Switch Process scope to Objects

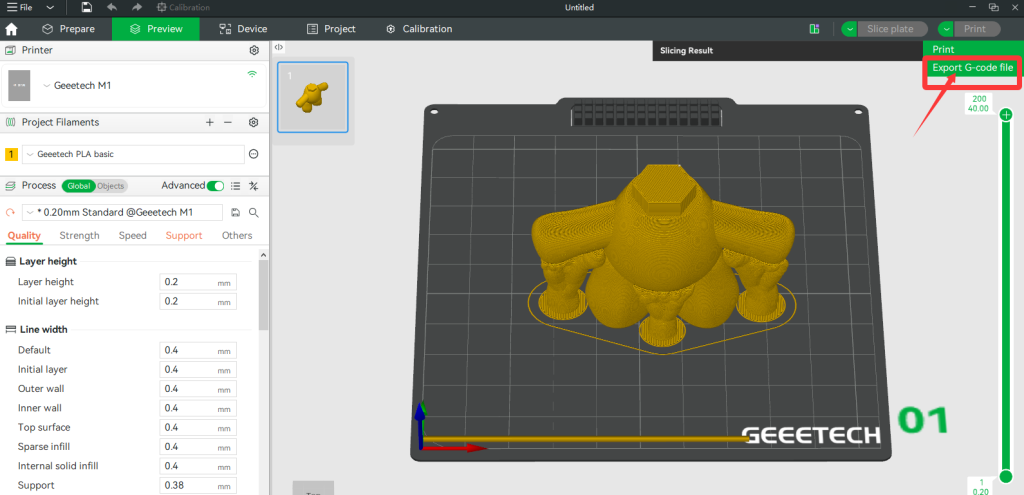pyautogui.click(x=110, y=186)
